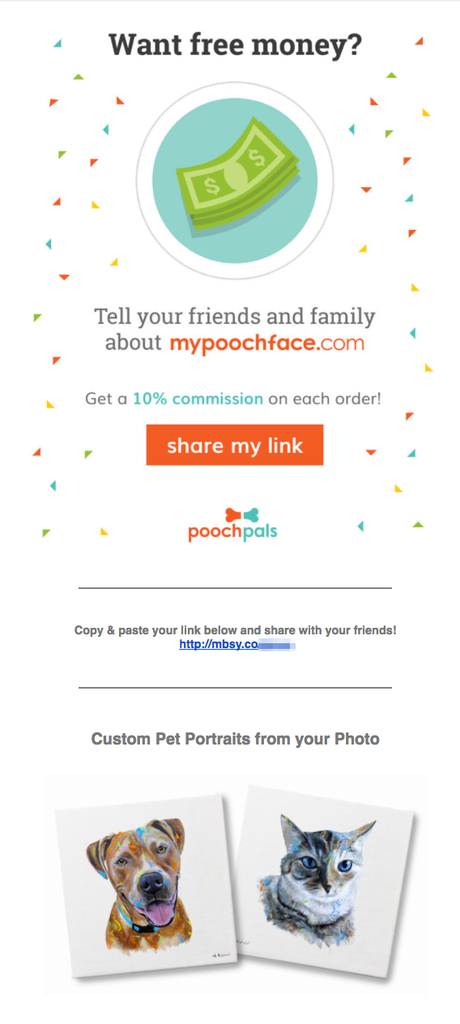Click the orange mypoochface.com text
This screenshot has height=1024, width=460.
[x=267, y=344]
